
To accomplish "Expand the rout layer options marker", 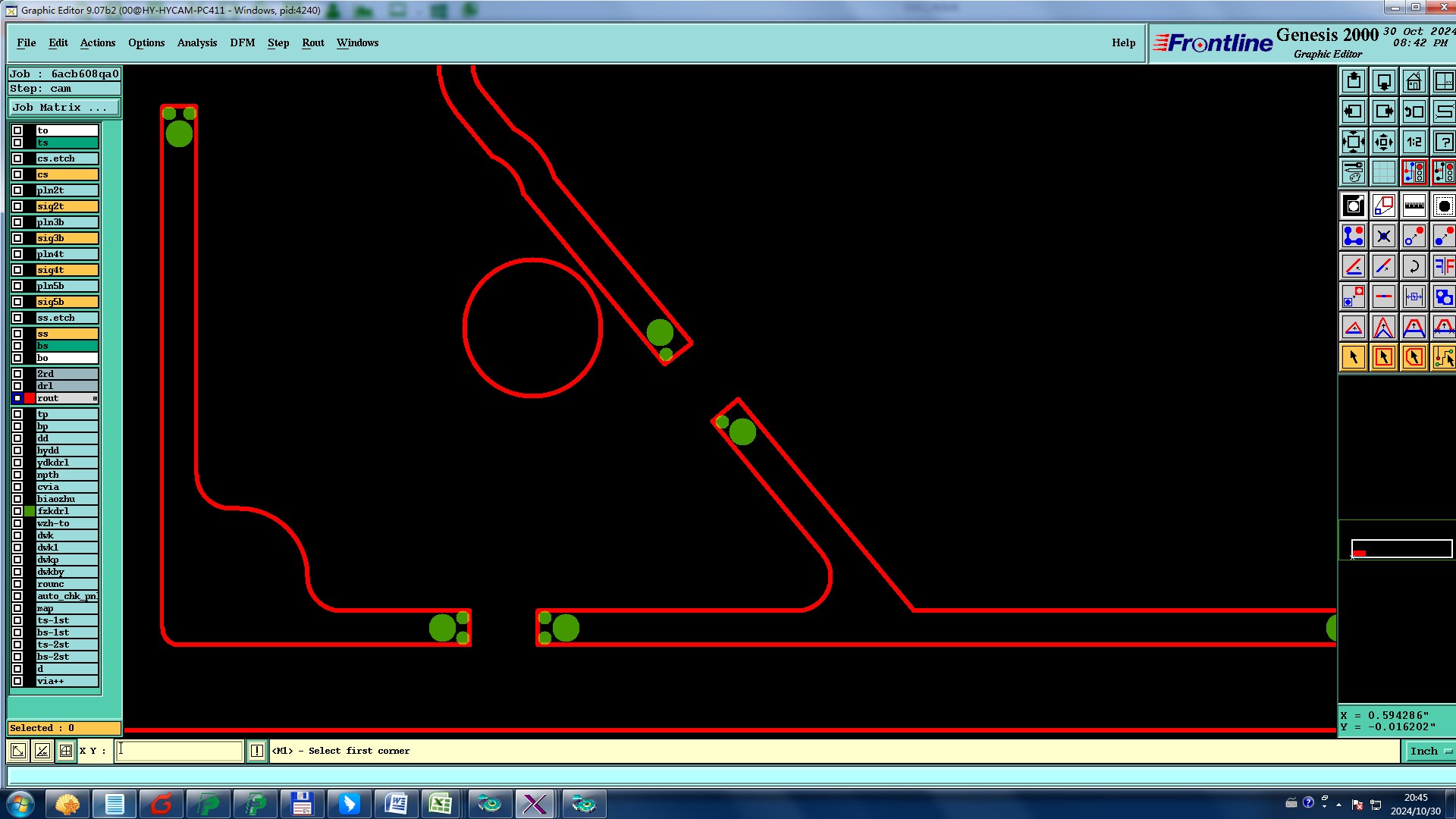I will (x=95, y=398).
